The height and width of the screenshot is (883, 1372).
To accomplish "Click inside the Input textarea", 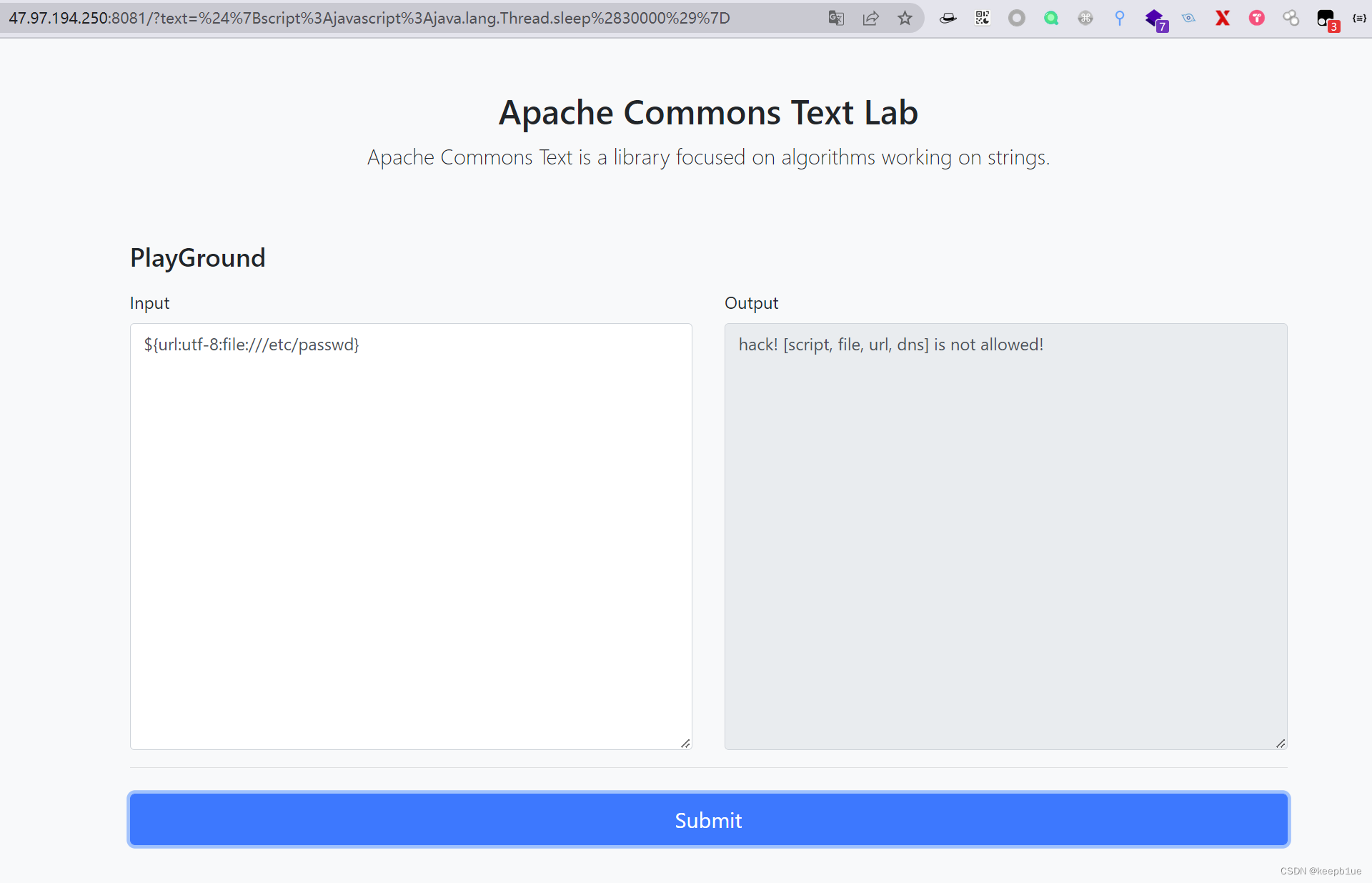I will [x=411, y=536].
